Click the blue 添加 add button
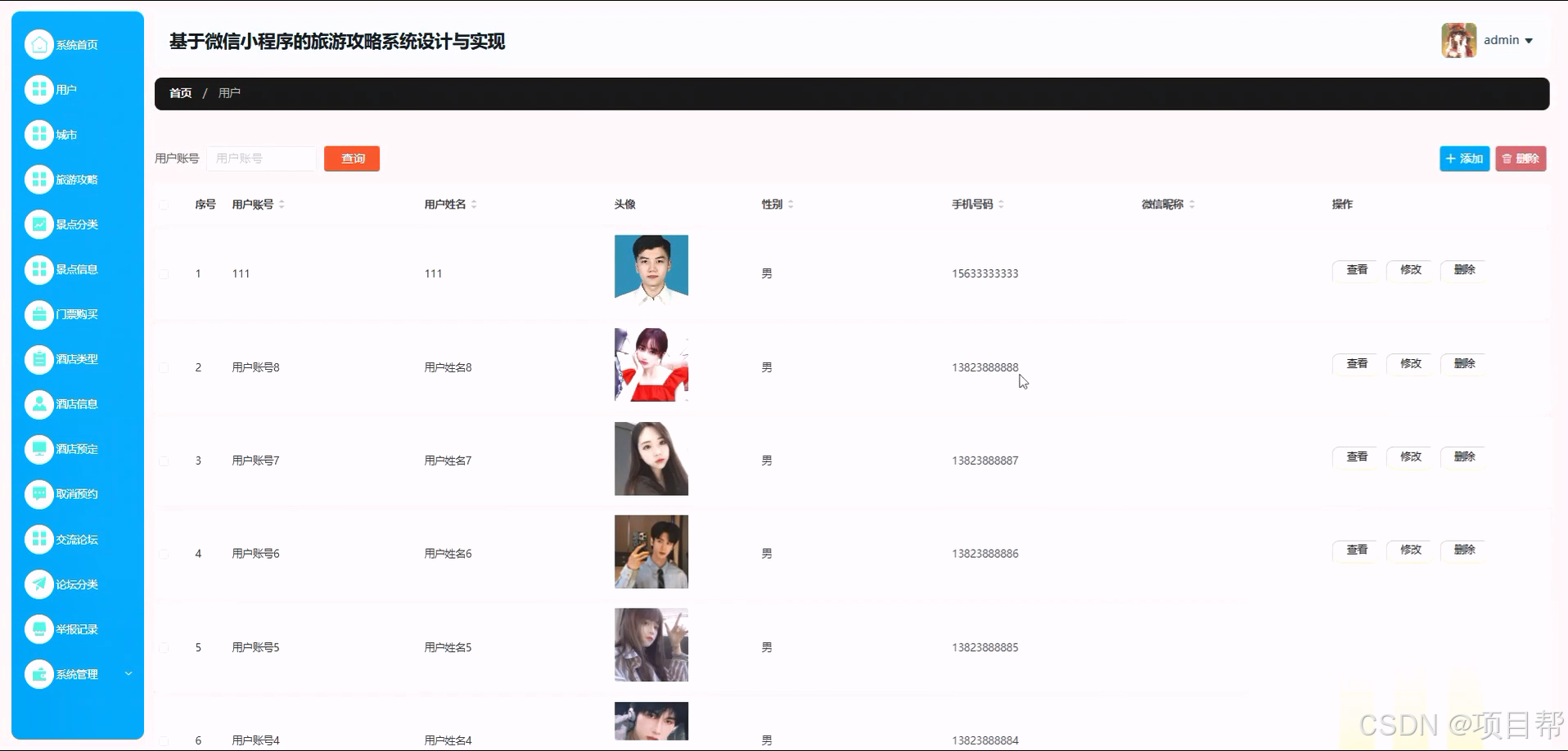Image resolution: width=1568 pixels, height=751 pixels. pyautogui.click(x=1464, y=159)
